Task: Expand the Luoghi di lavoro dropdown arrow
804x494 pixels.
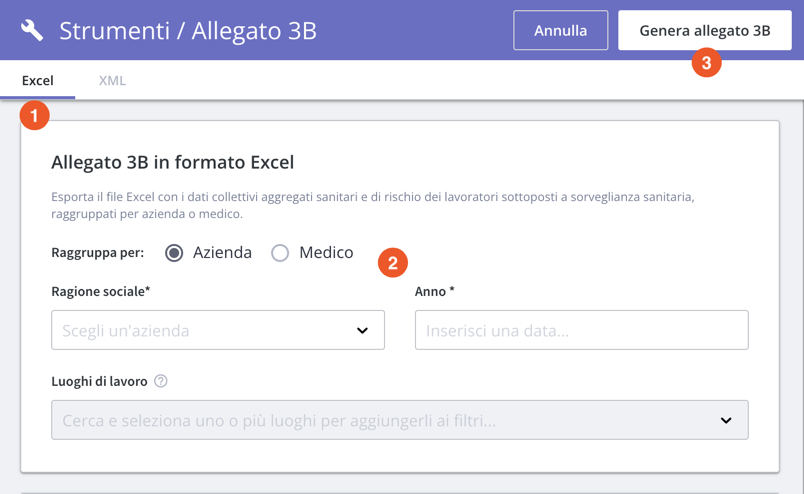Action: 726,421
